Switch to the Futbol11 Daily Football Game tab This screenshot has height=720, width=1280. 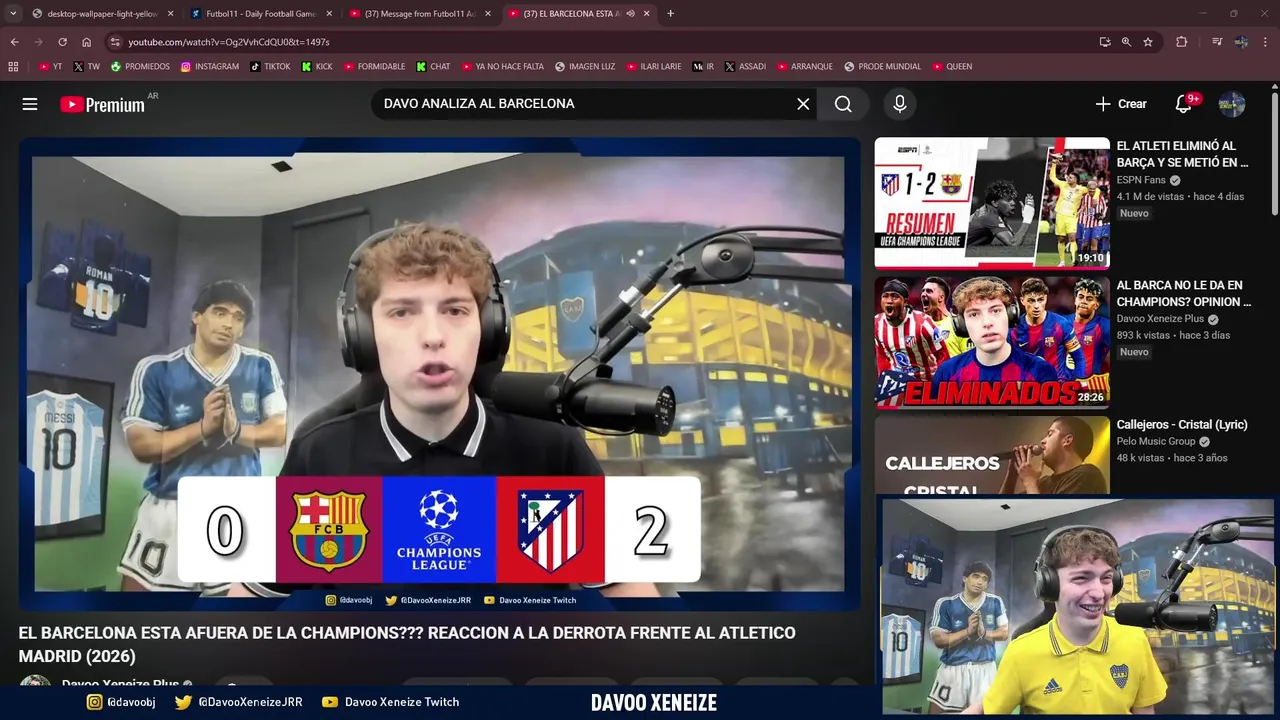pyautogui.click(x=261, y=14)
